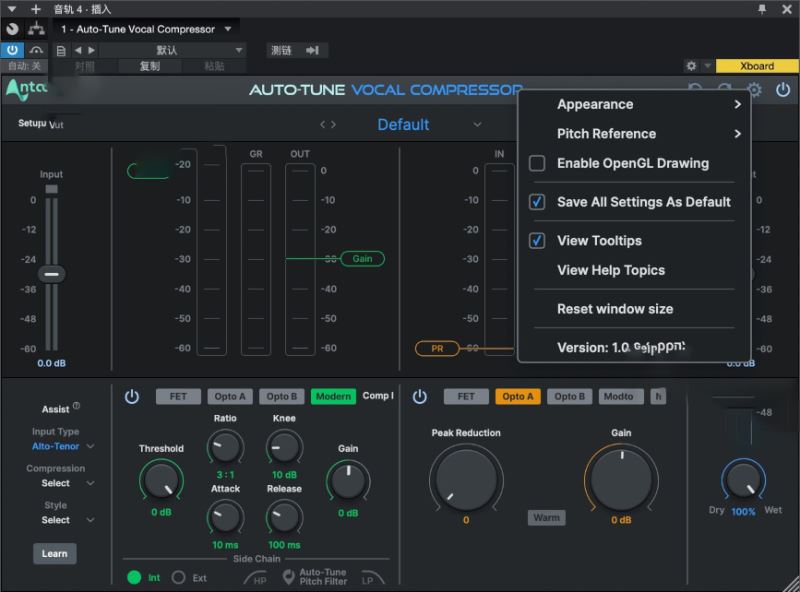Open the channel routing icon beside the plugin name

click(x=36, y=29)
